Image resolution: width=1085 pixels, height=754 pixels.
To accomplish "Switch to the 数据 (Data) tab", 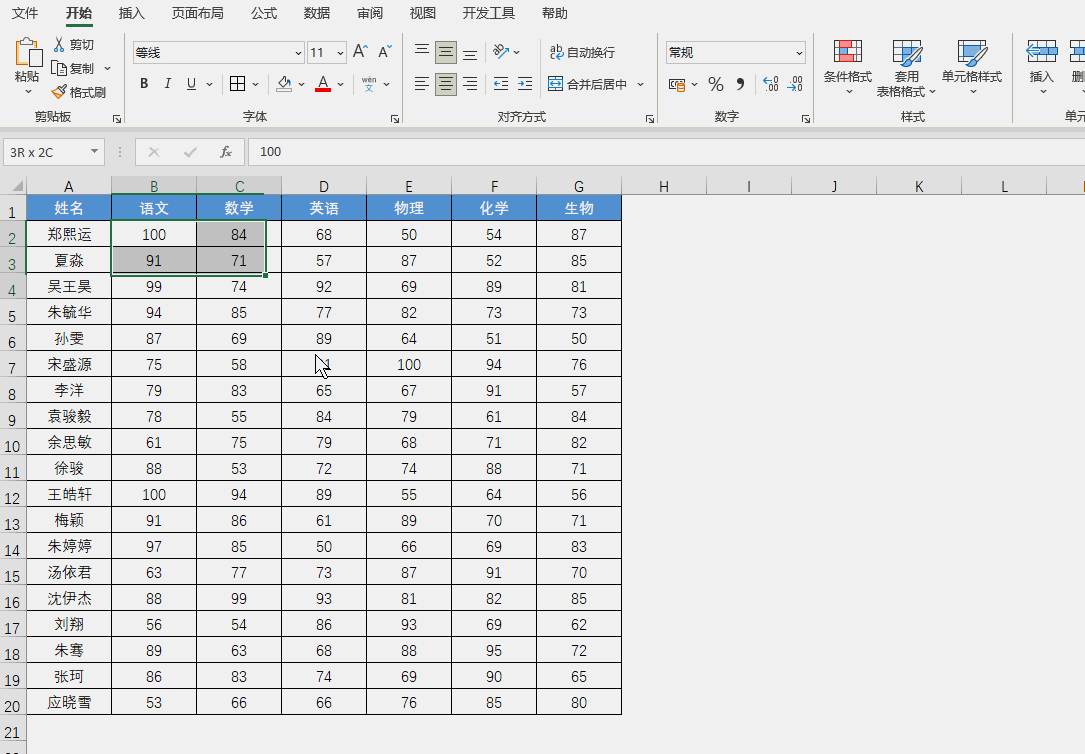I will 317,13.
